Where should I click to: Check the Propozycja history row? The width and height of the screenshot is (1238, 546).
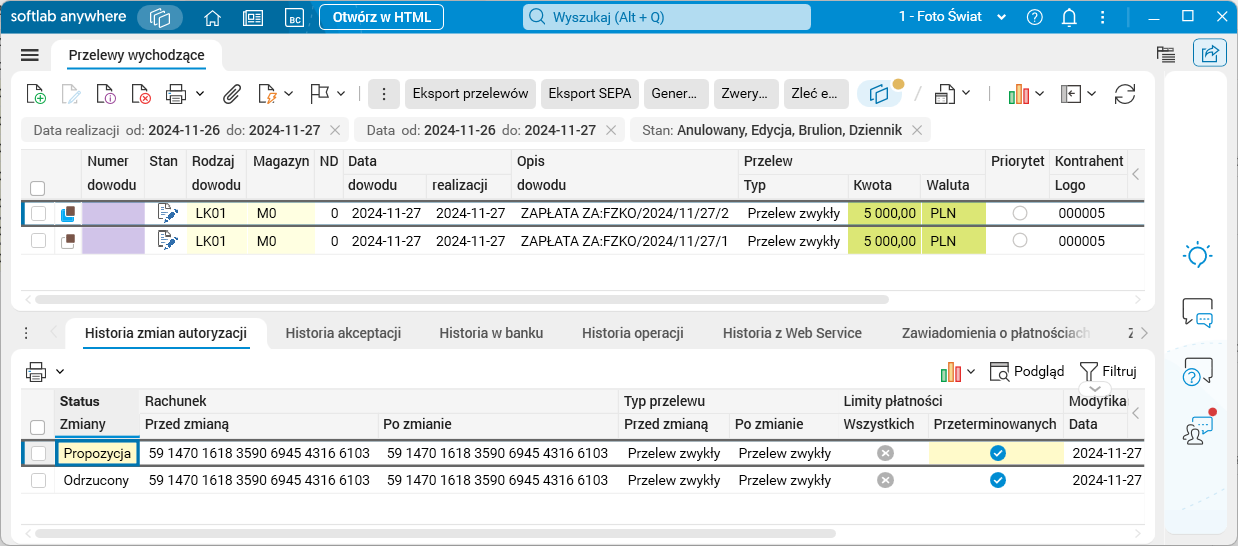(37, 453)
